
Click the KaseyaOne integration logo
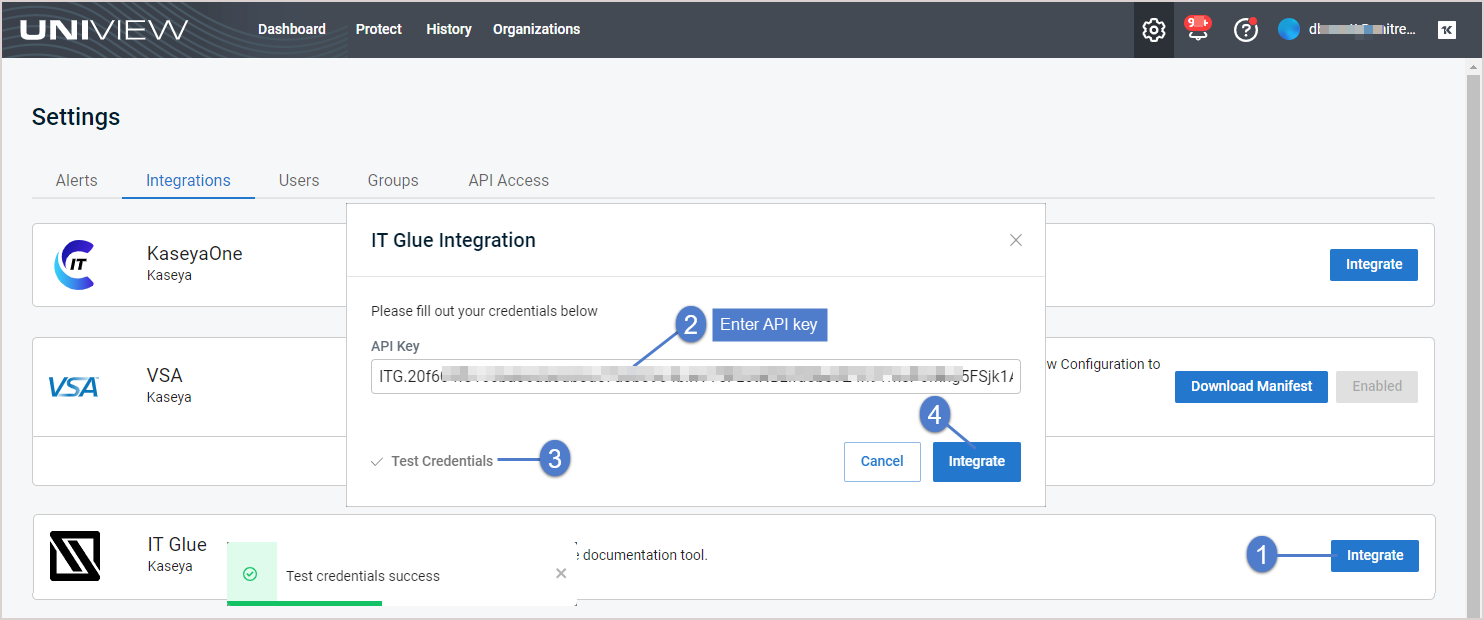pos(74,265)
